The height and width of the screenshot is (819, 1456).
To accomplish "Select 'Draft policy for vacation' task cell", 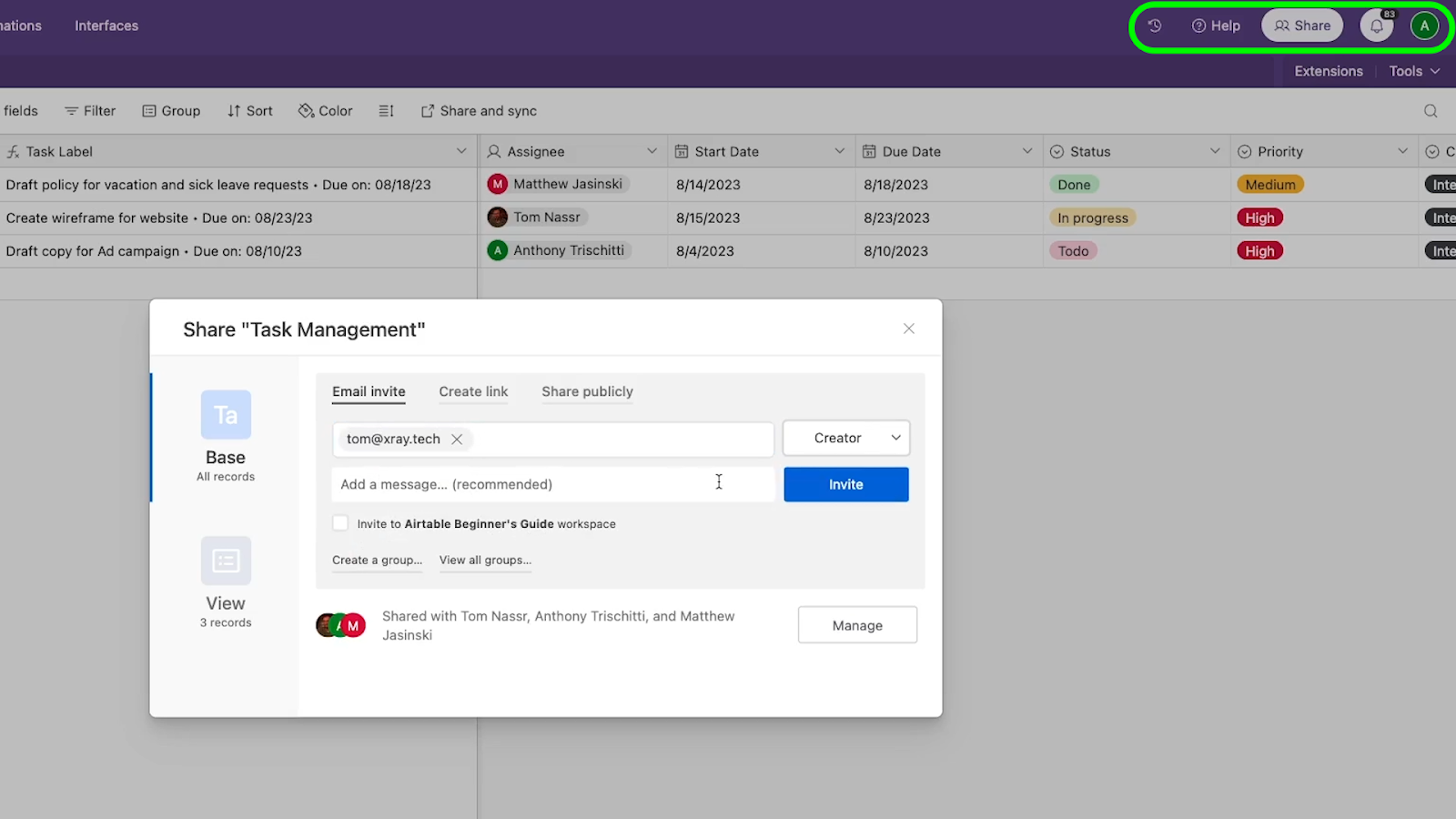I will tap(238, 185).
